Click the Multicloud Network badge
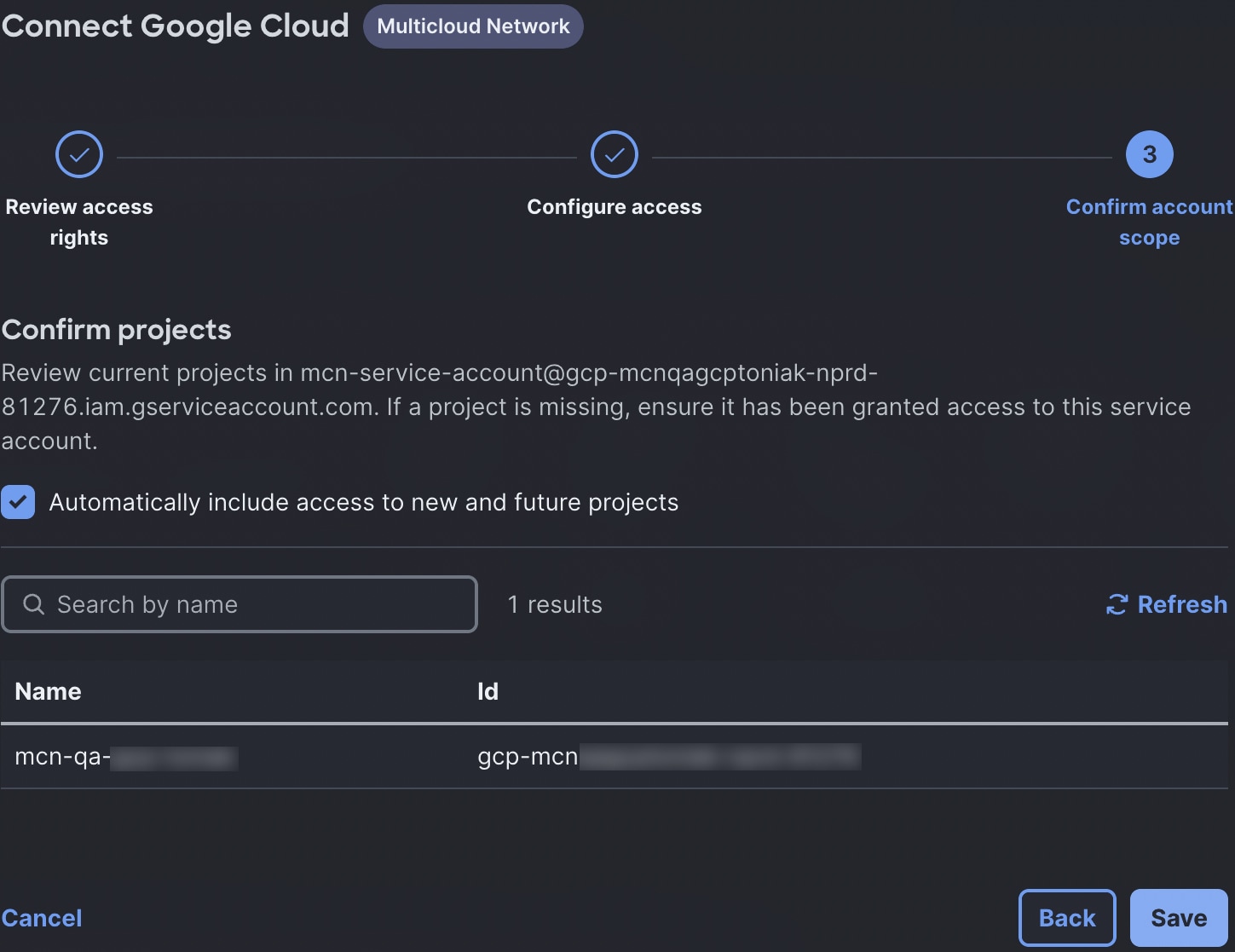The image size is (1235, 952). pyautogui.click(x=473, y=26)
